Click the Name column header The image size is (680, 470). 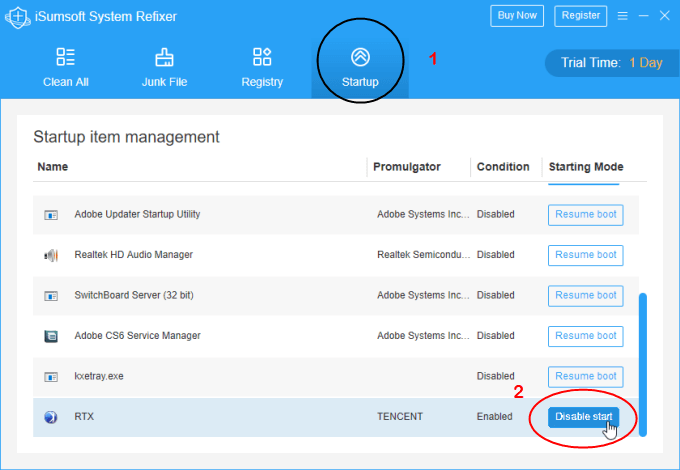coord(52,167)
